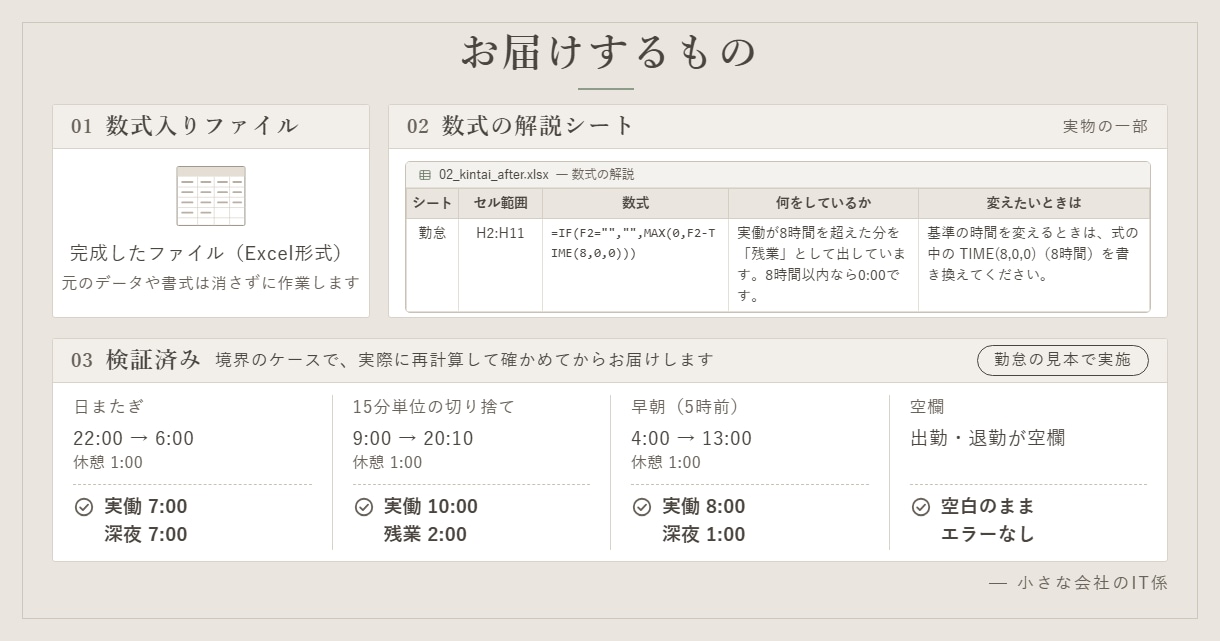Click the 変えたいときは column header
The image size is (1220, 641).
click(x=1034, y=203)
